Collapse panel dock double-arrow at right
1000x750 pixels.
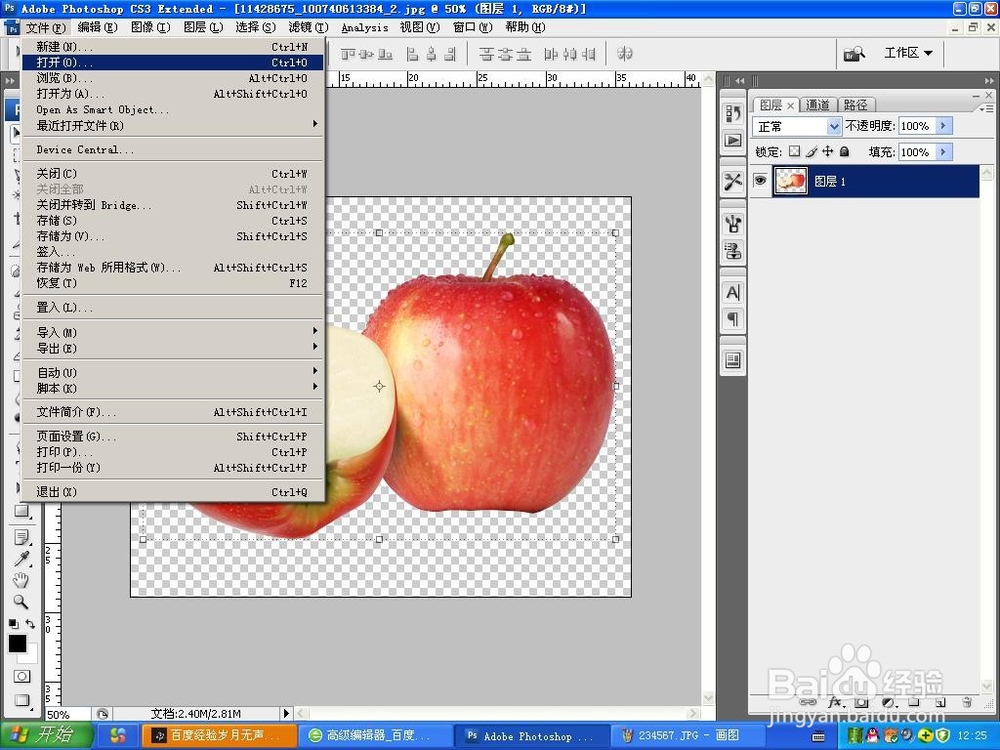(989, 81)
